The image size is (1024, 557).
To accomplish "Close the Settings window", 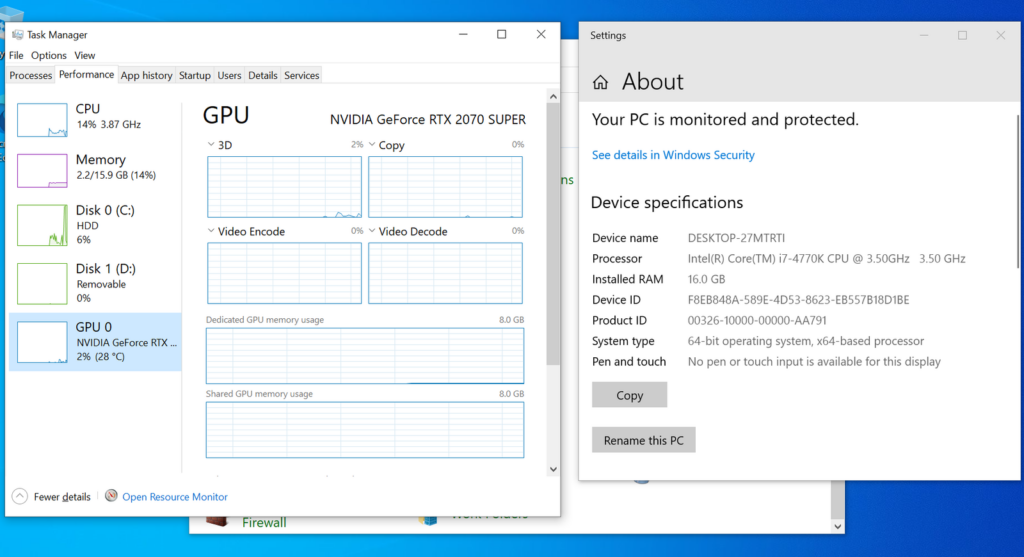I will (1000, 35).
